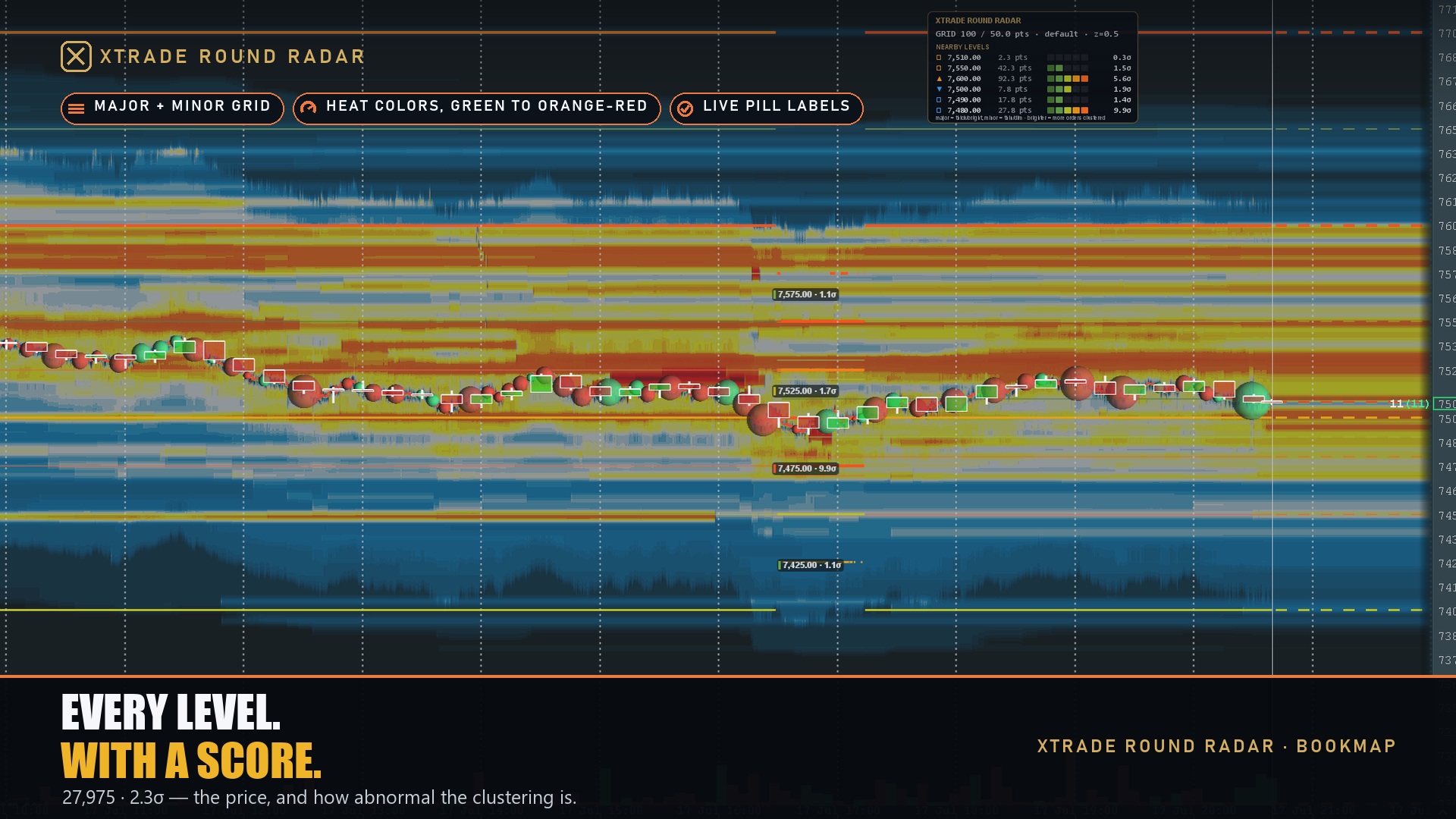
Task: Click the heat score bar for 7,500.00
Action: point(1068,89)
